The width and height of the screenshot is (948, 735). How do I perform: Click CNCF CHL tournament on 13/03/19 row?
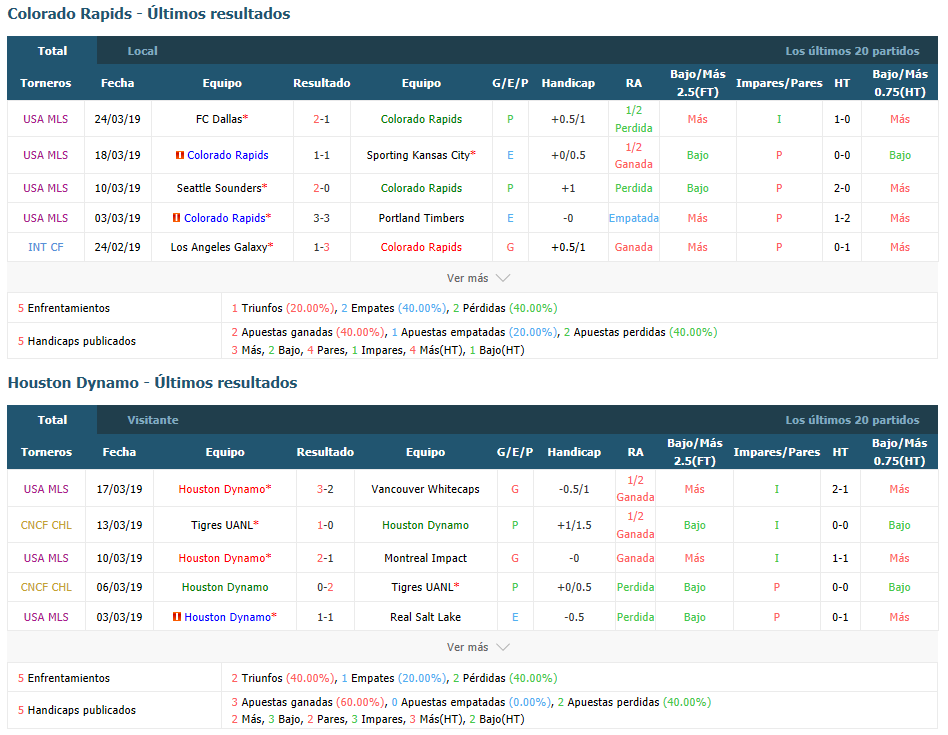(x=46, y=525)
